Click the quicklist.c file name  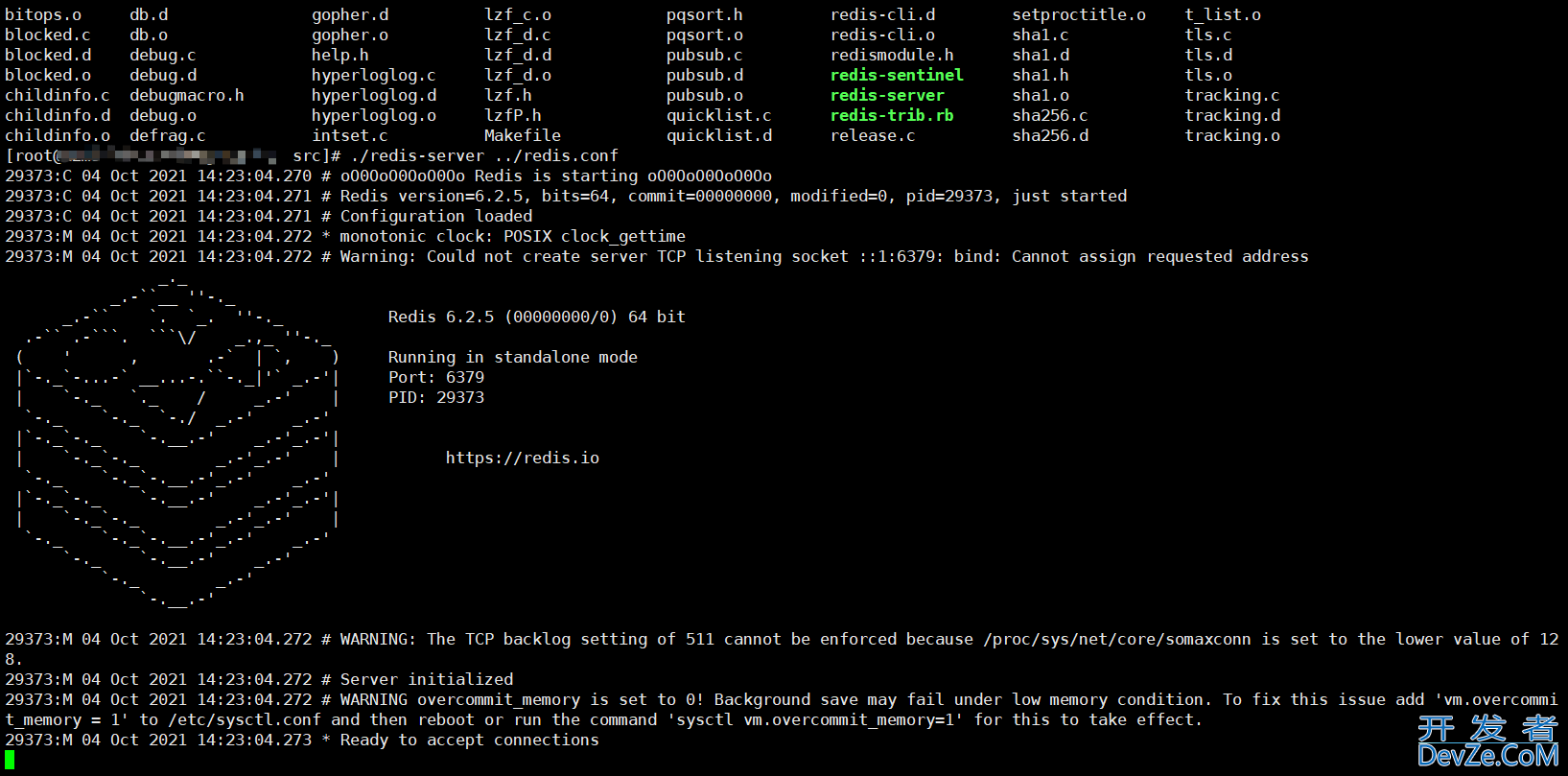tap(719, 115)
